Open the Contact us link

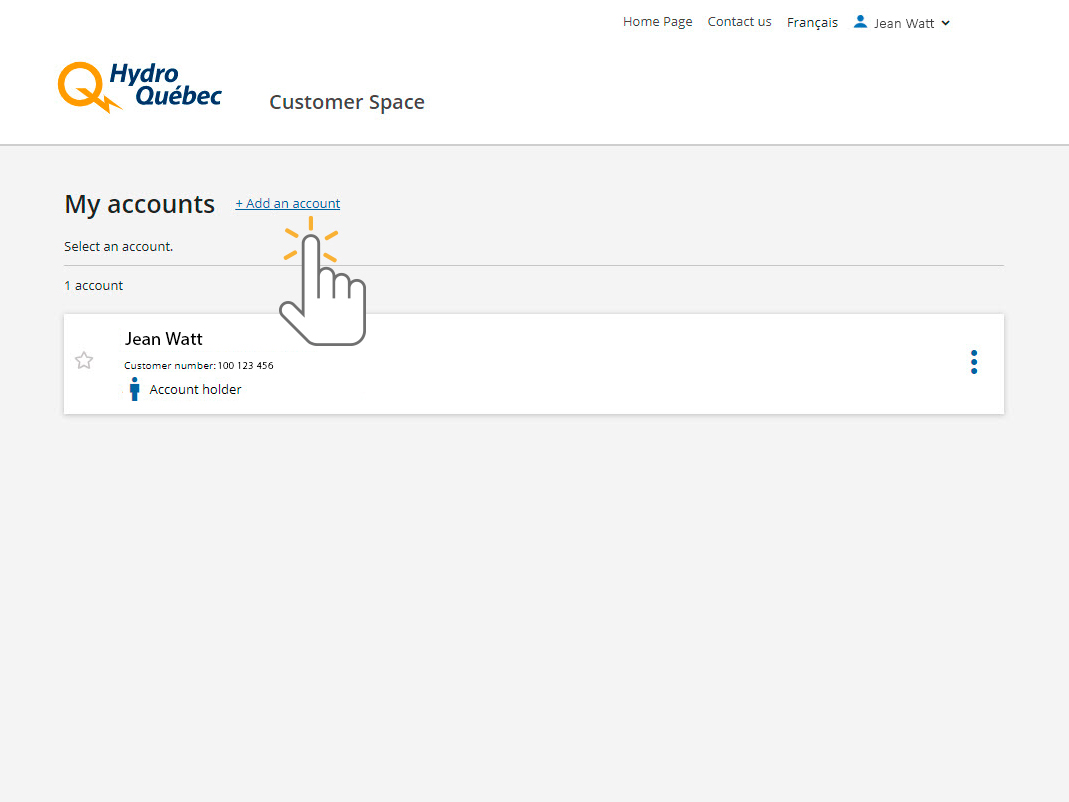click(x=739, y=22)
